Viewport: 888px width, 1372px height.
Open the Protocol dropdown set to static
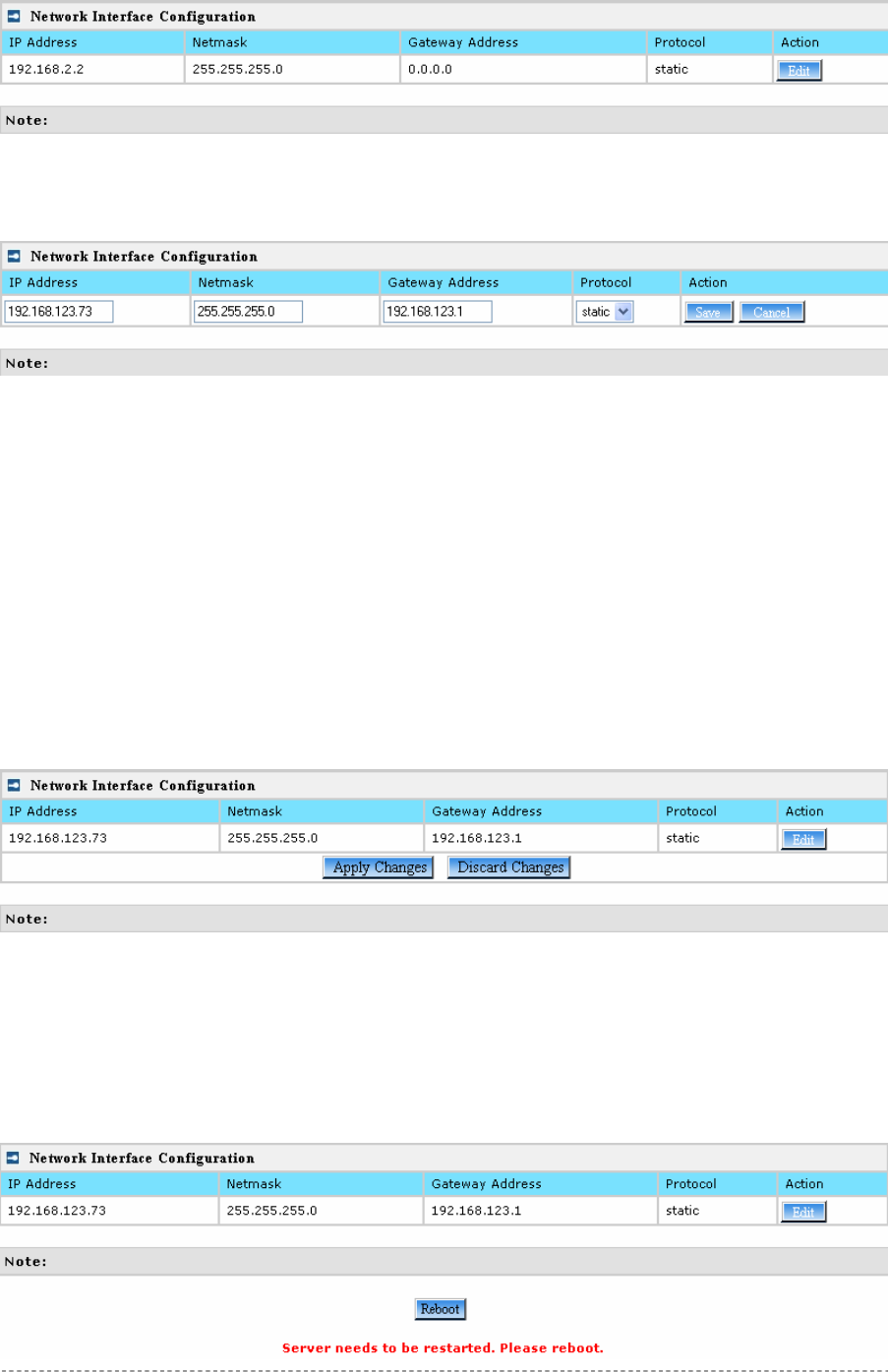point(605,312)
